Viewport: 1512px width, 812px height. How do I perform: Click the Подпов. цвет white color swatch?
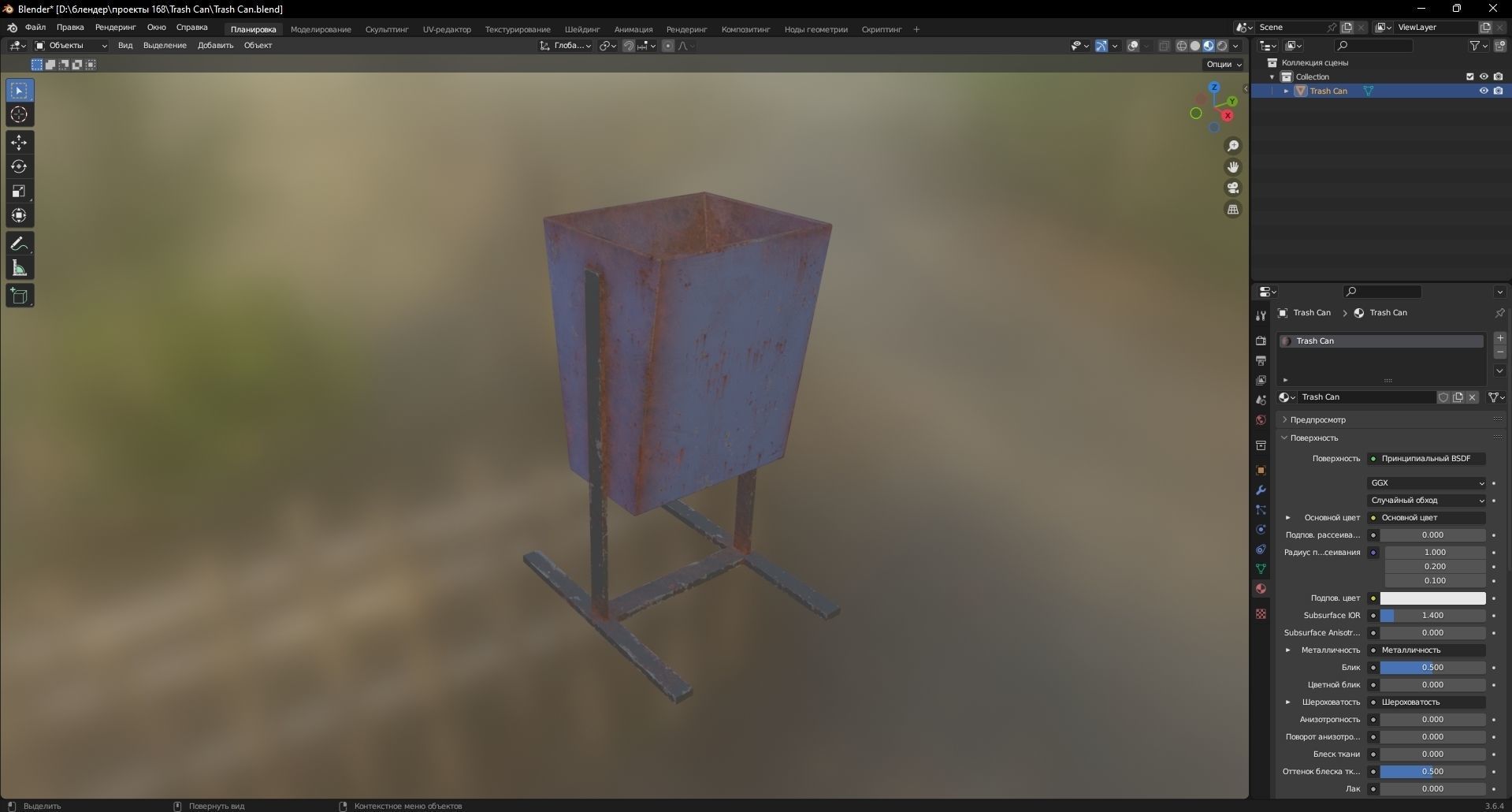tap(1432, 598)
